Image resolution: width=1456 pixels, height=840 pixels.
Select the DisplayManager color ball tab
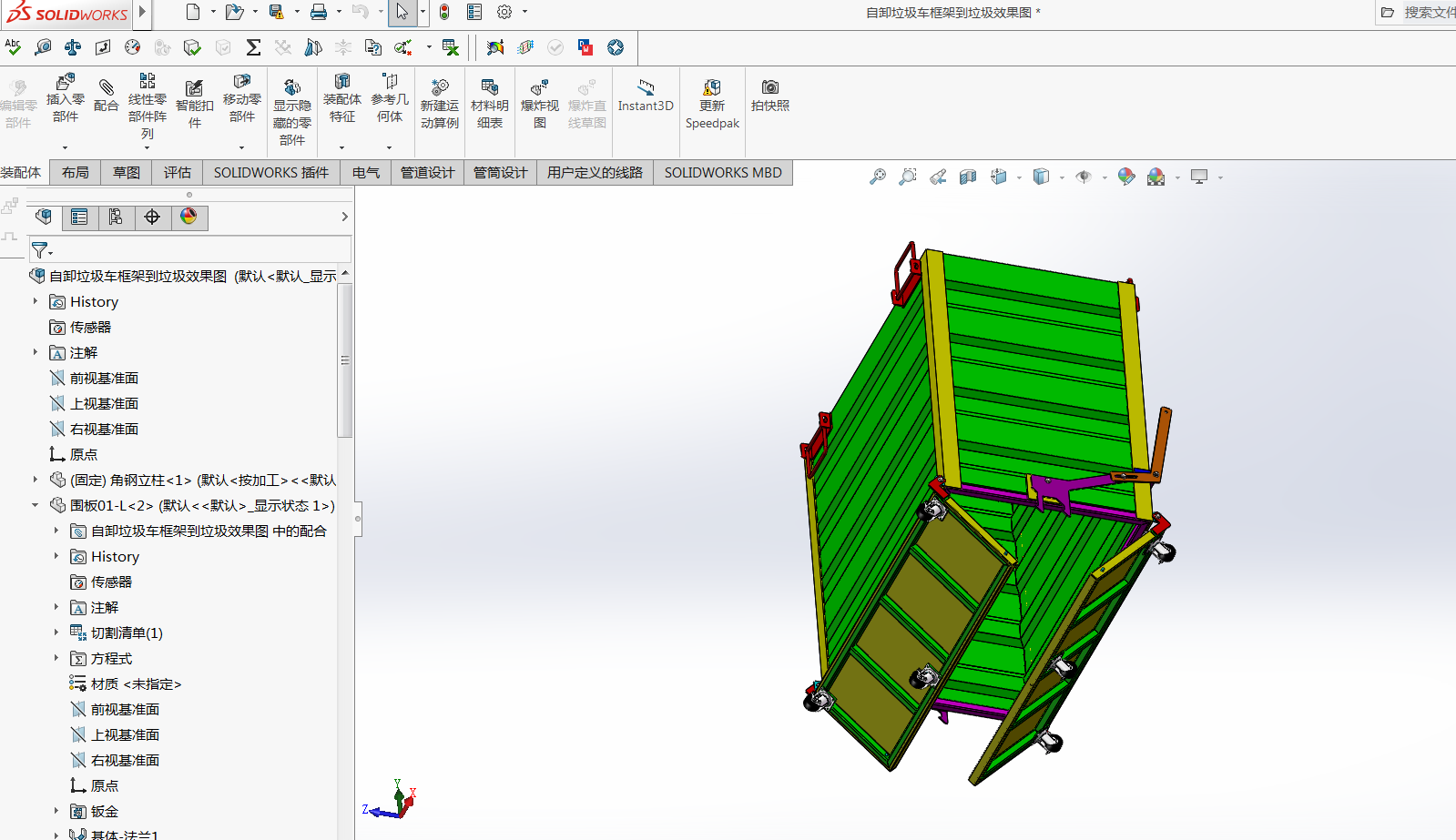coord(188,217)
